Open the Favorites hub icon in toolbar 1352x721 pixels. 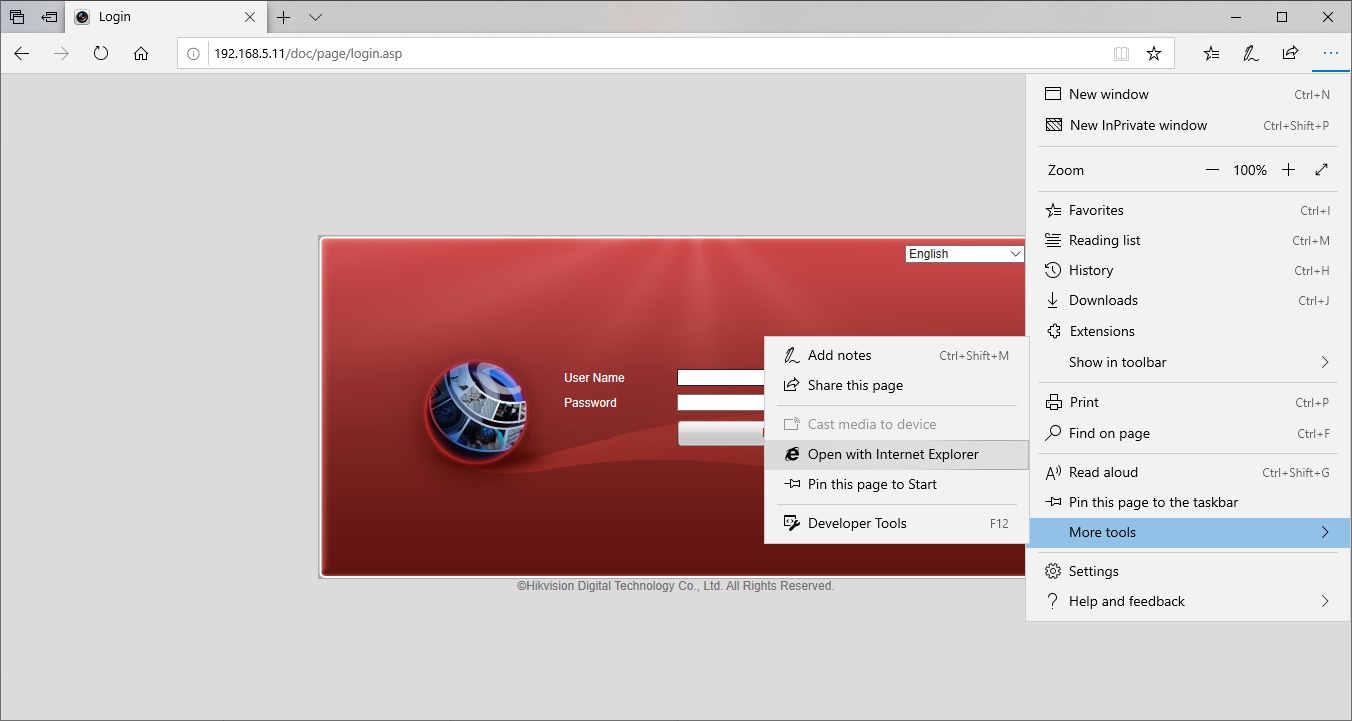(1211, 54)
